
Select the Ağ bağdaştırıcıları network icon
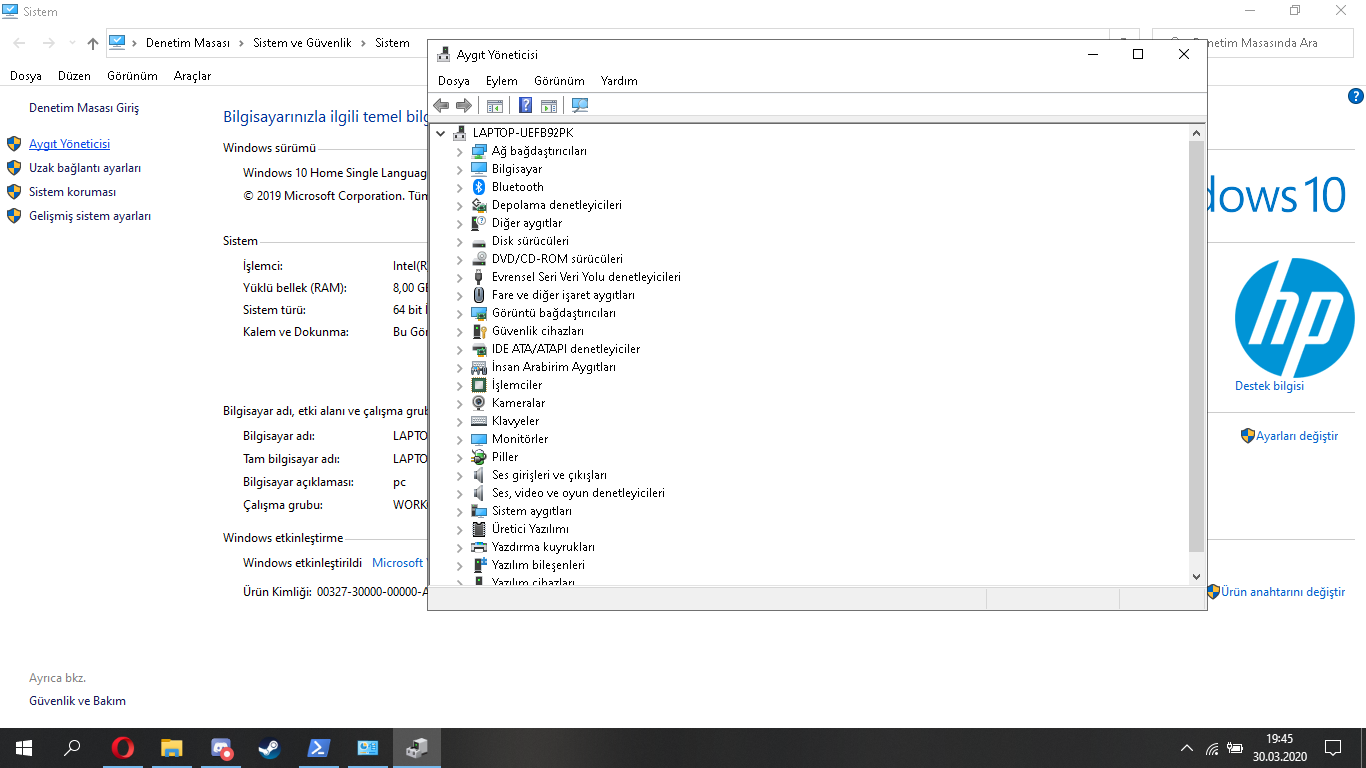point(479,151)
